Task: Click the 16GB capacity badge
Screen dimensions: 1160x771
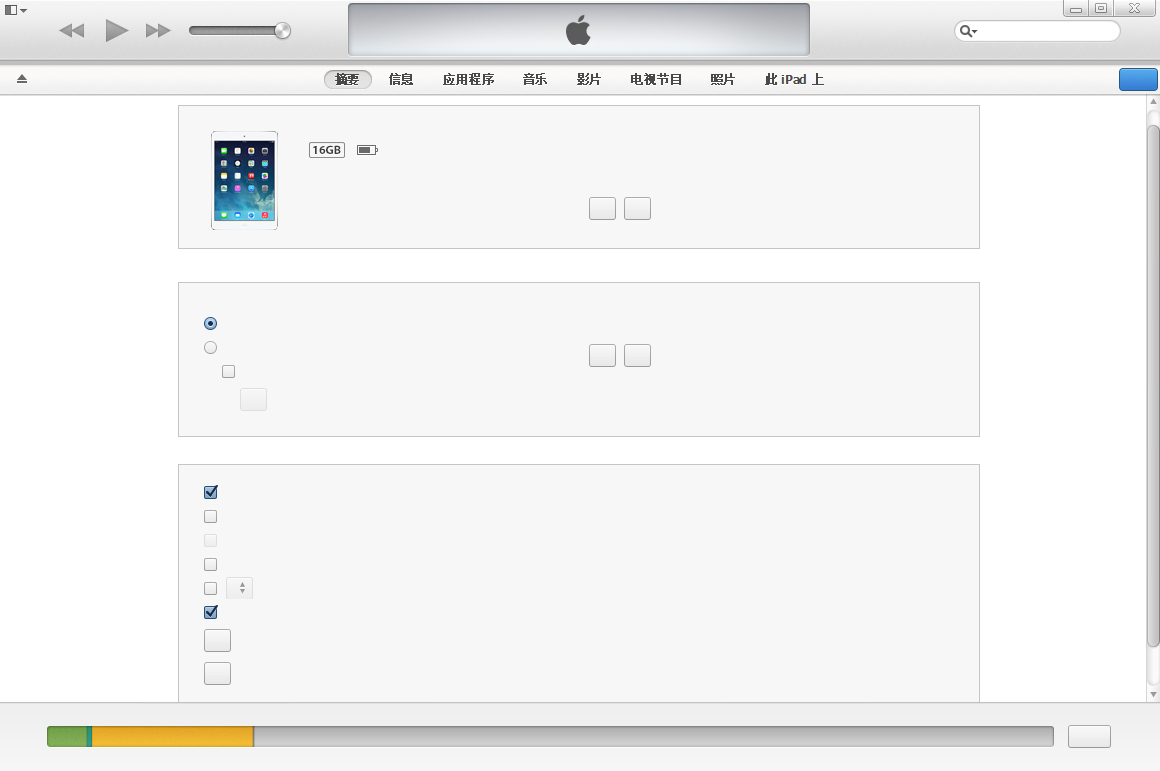Action: click(x=327, y=150)
